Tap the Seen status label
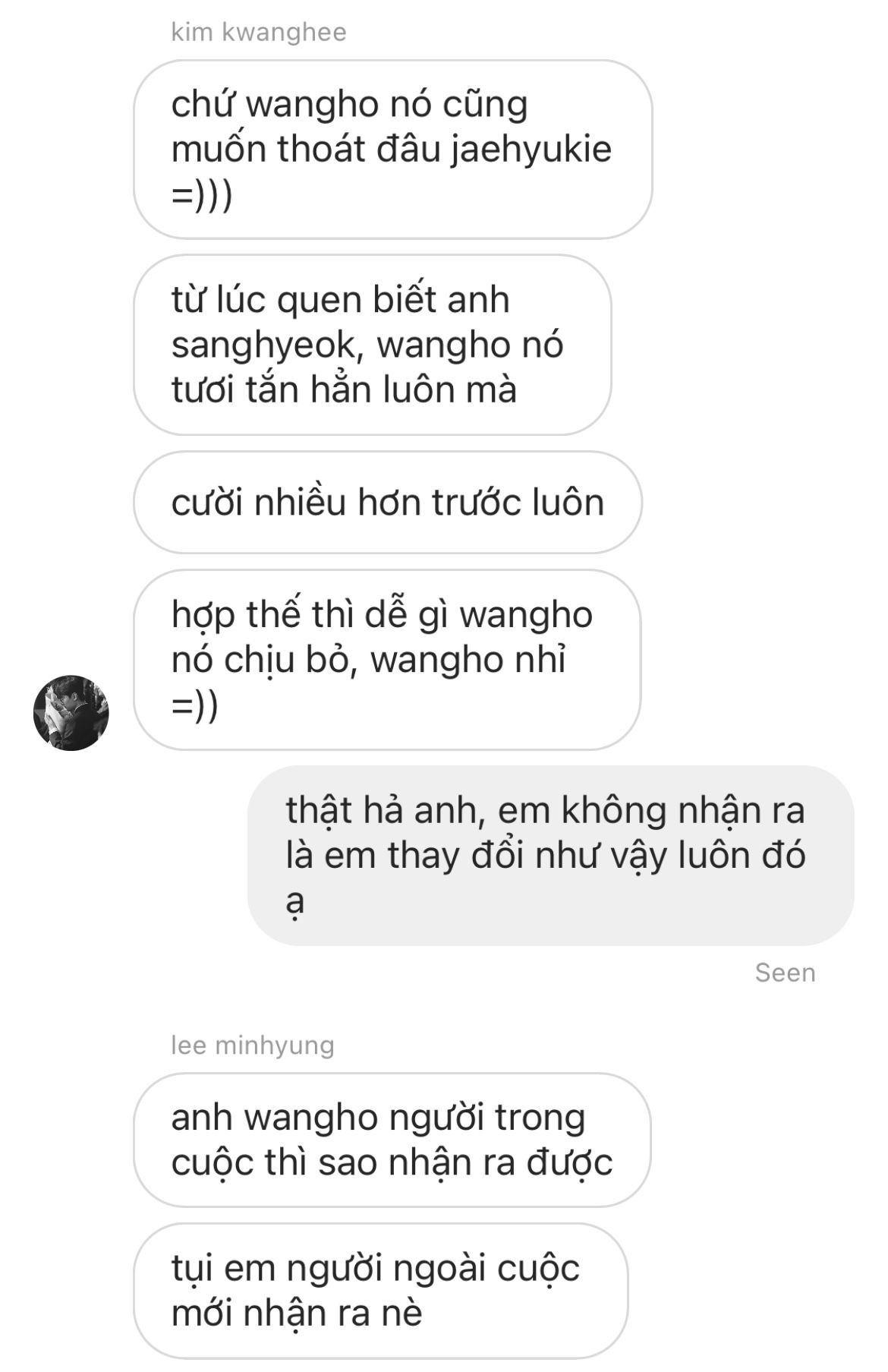The image size is (888, 1372). (785, 973)
